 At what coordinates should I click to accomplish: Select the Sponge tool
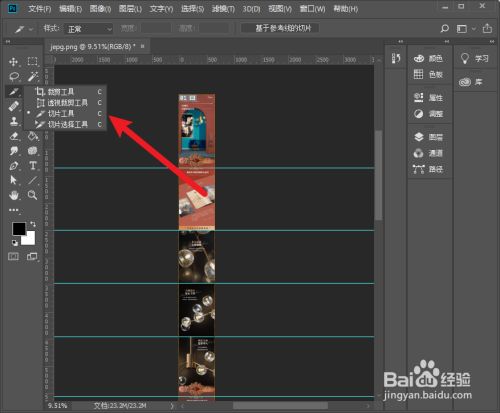click(x=32, y=151)
